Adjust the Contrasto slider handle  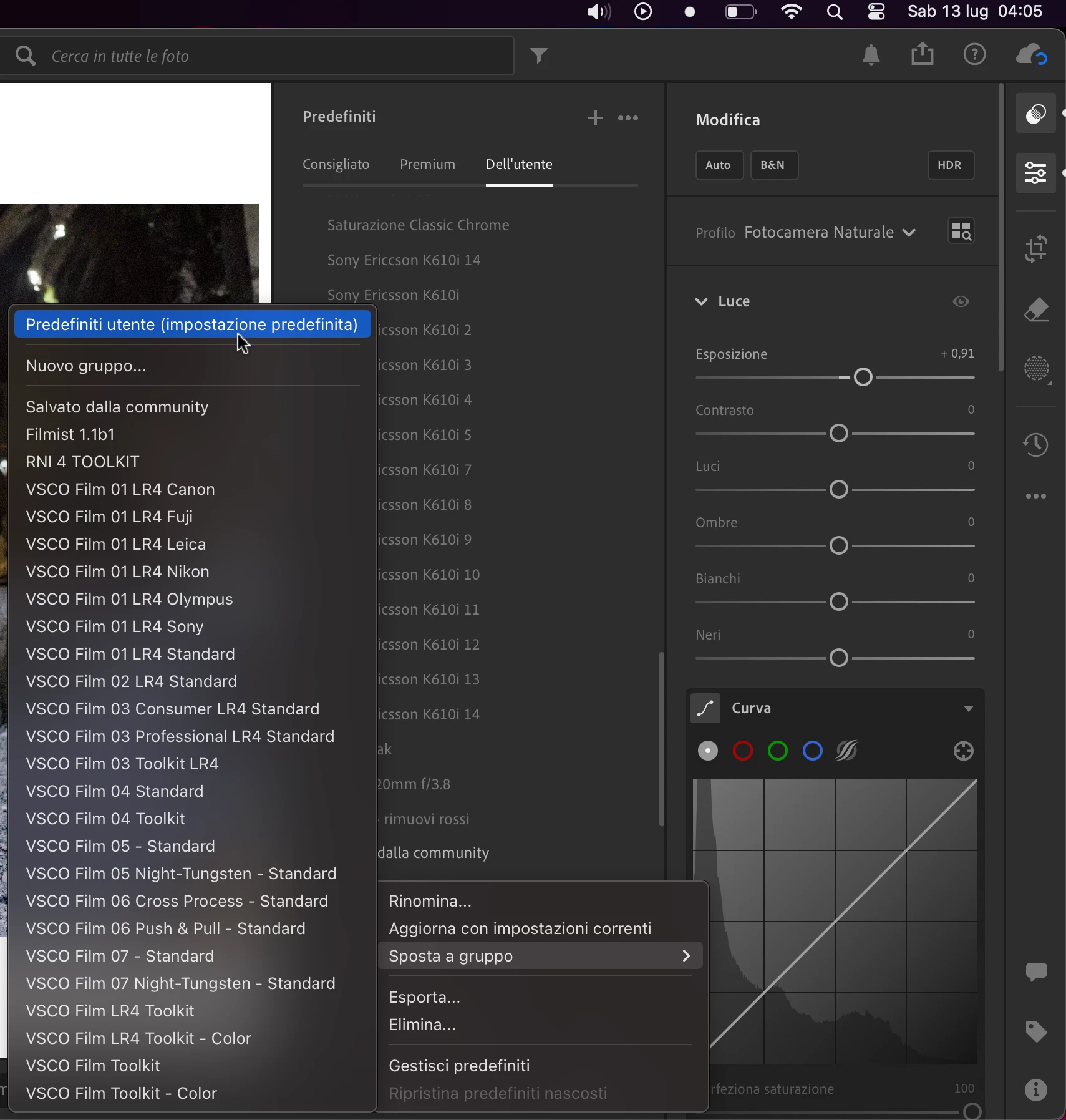tap(840, 434)
